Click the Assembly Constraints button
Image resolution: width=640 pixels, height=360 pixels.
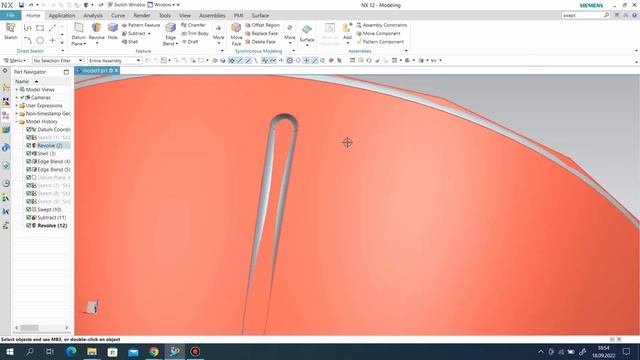click(x=382, y=25)
